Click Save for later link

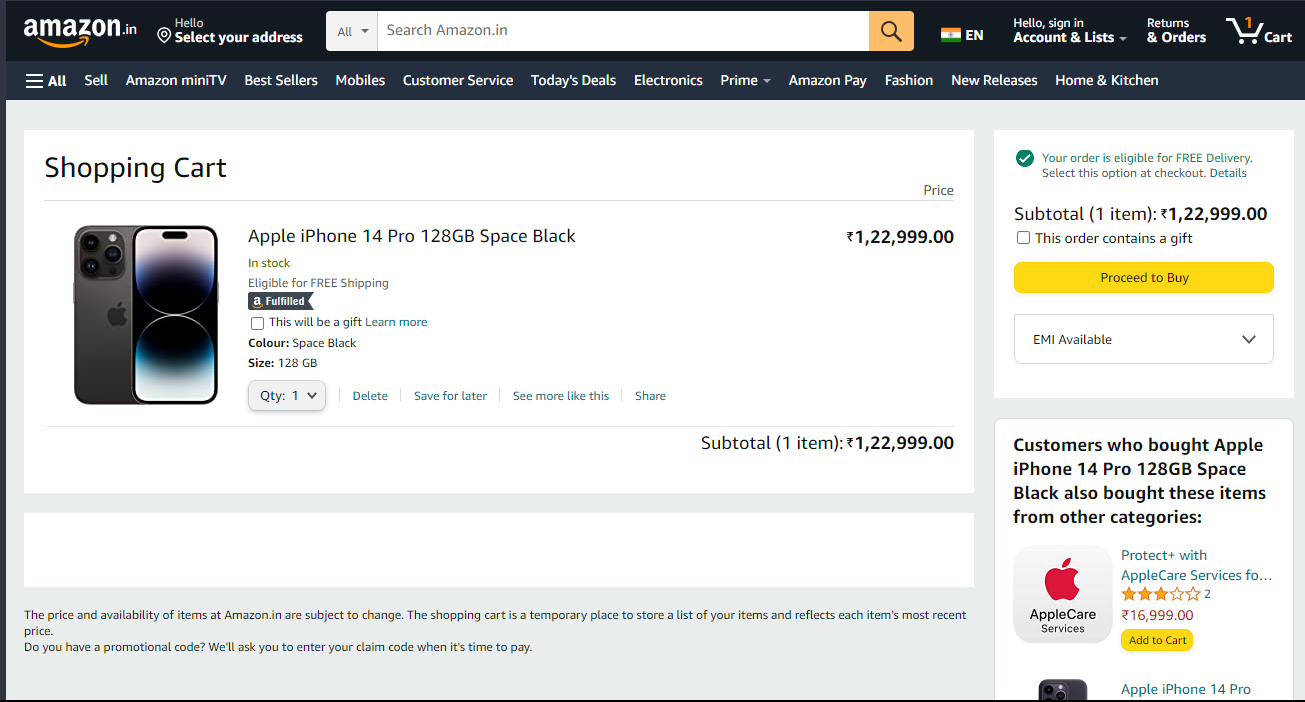click(x=450, y=396)
